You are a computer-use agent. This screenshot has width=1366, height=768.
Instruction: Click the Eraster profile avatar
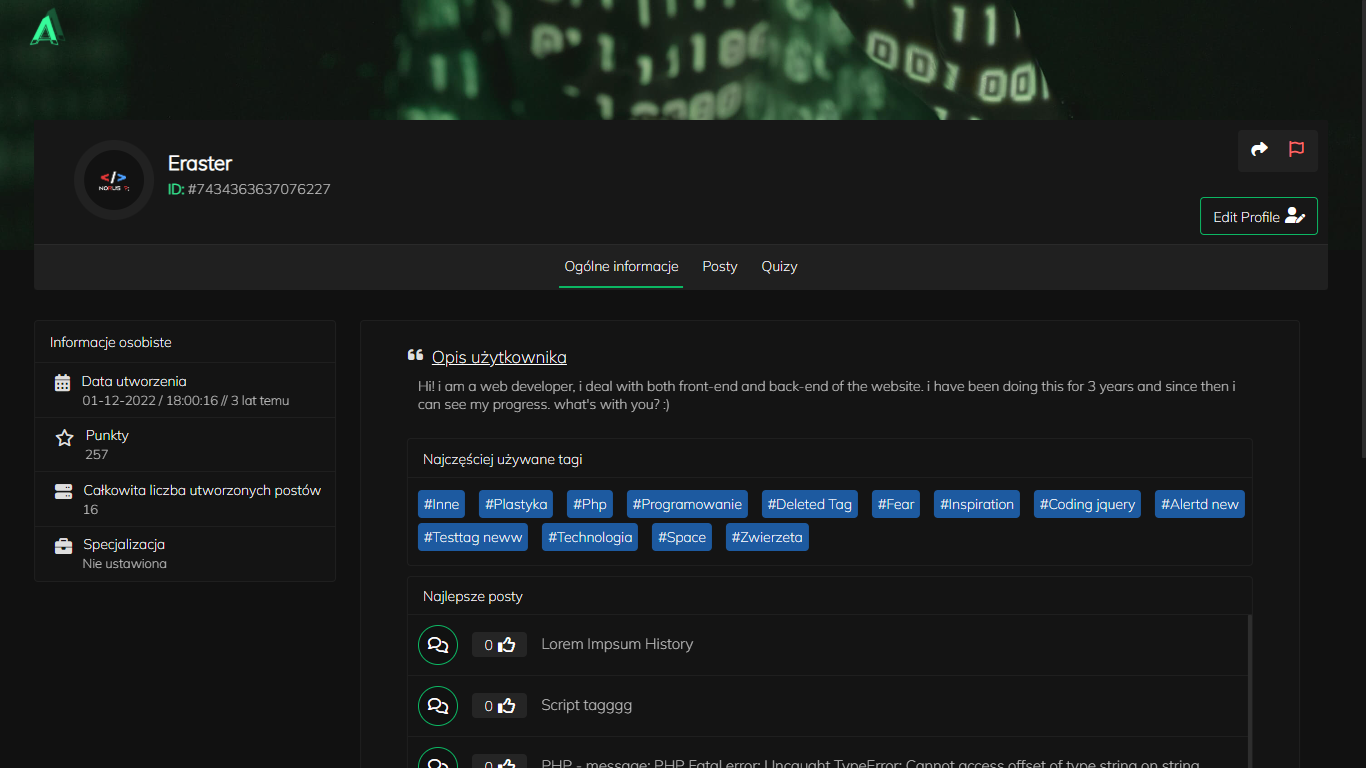point(113,180)
